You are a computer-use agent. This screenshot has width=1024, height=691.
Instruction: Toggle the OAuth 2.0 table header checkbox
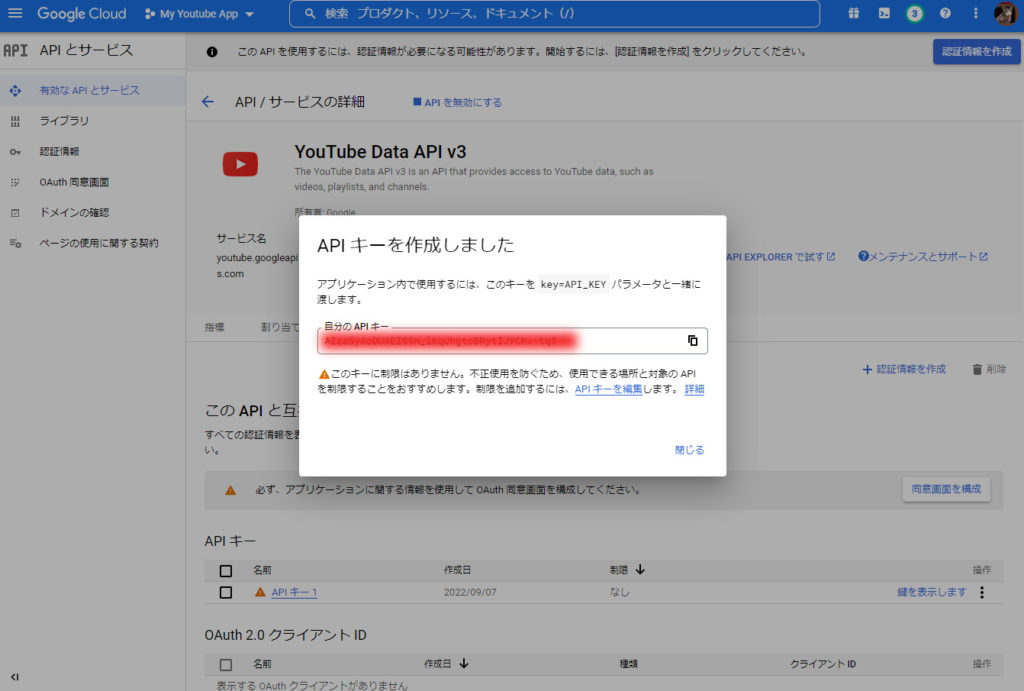pyautogui.click(x=226, y=665)
